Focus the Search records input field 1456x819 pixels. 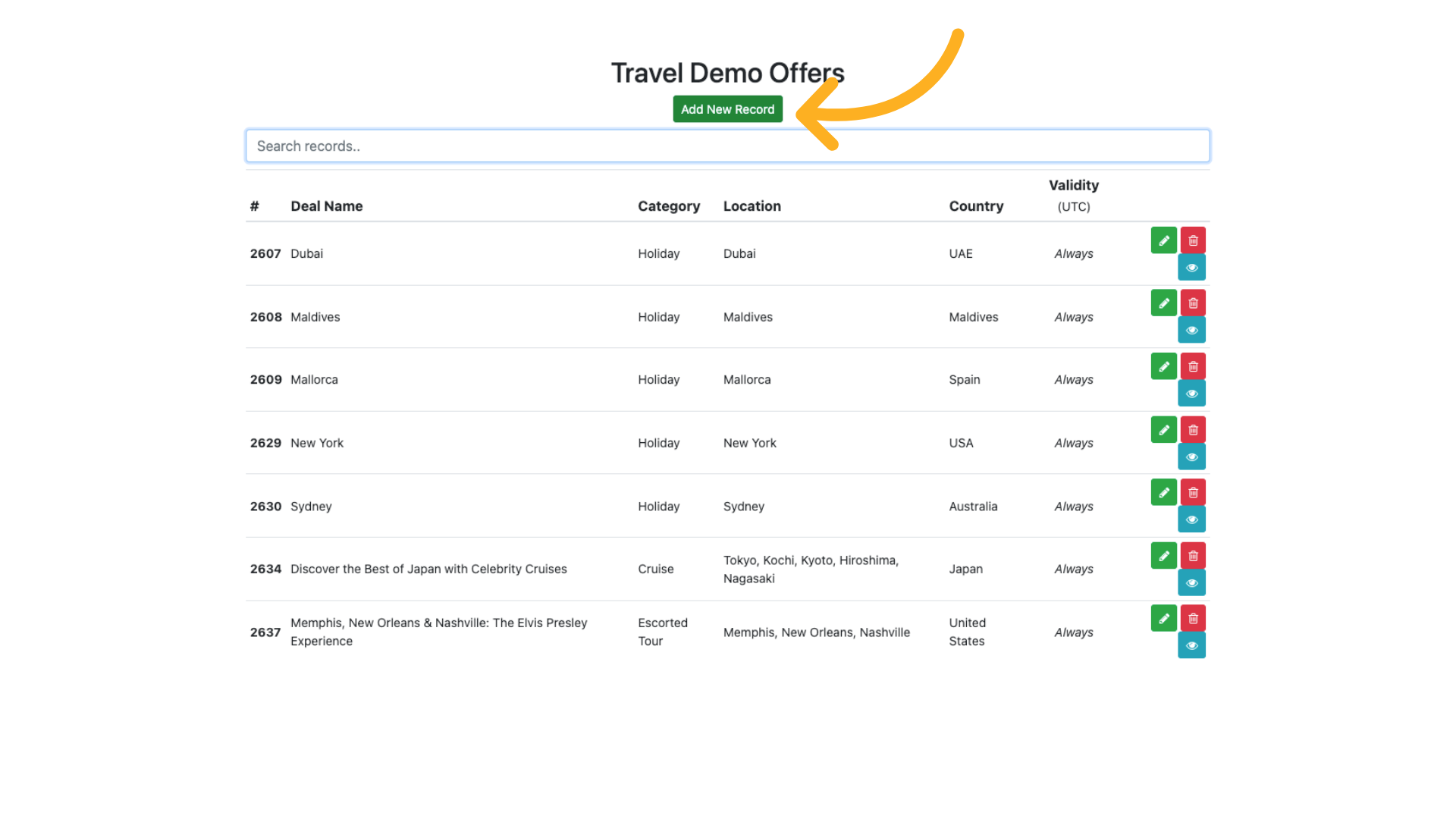click(727, 146)
